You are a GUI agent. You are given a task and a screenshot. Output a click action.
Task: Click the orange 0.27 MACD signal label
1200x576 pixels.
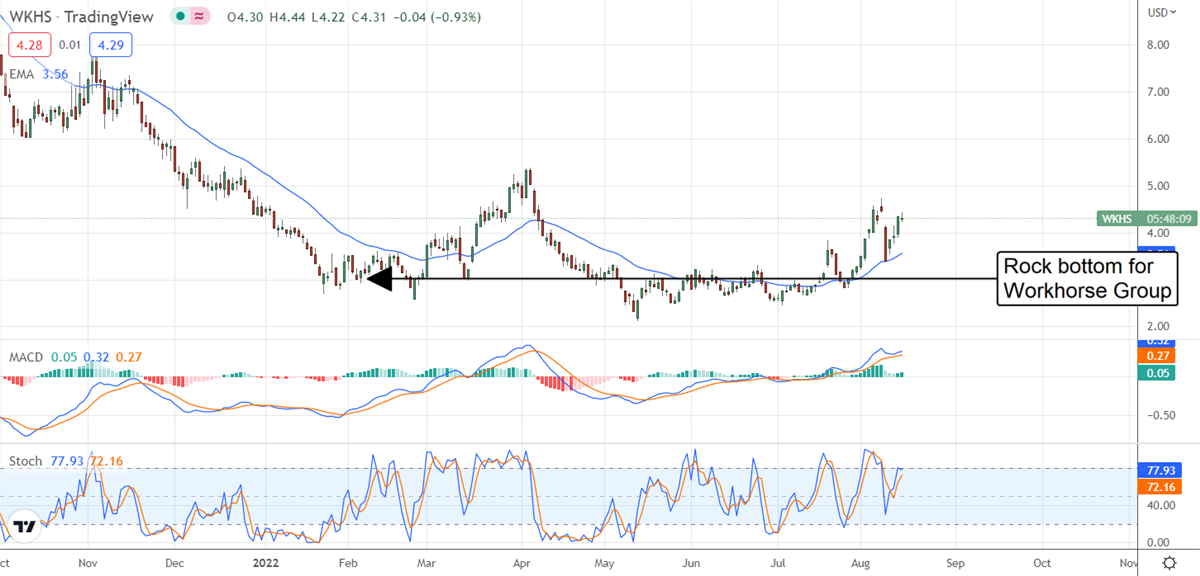pos(1158,356)
